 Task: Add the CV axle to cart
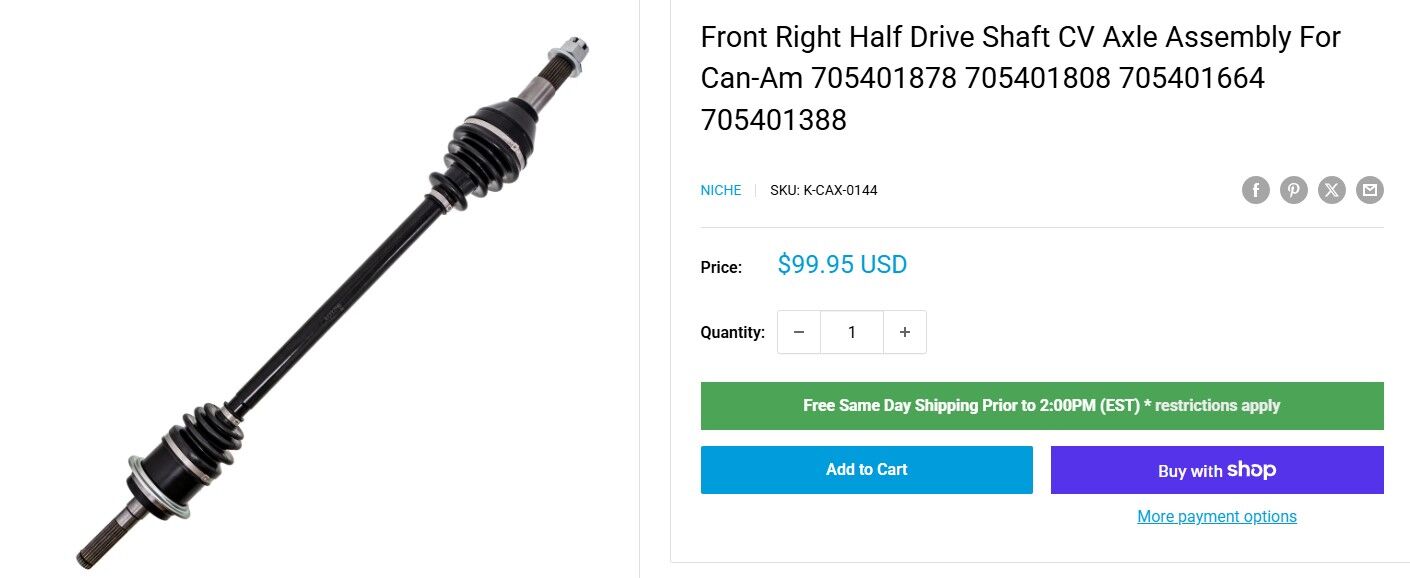866,470
